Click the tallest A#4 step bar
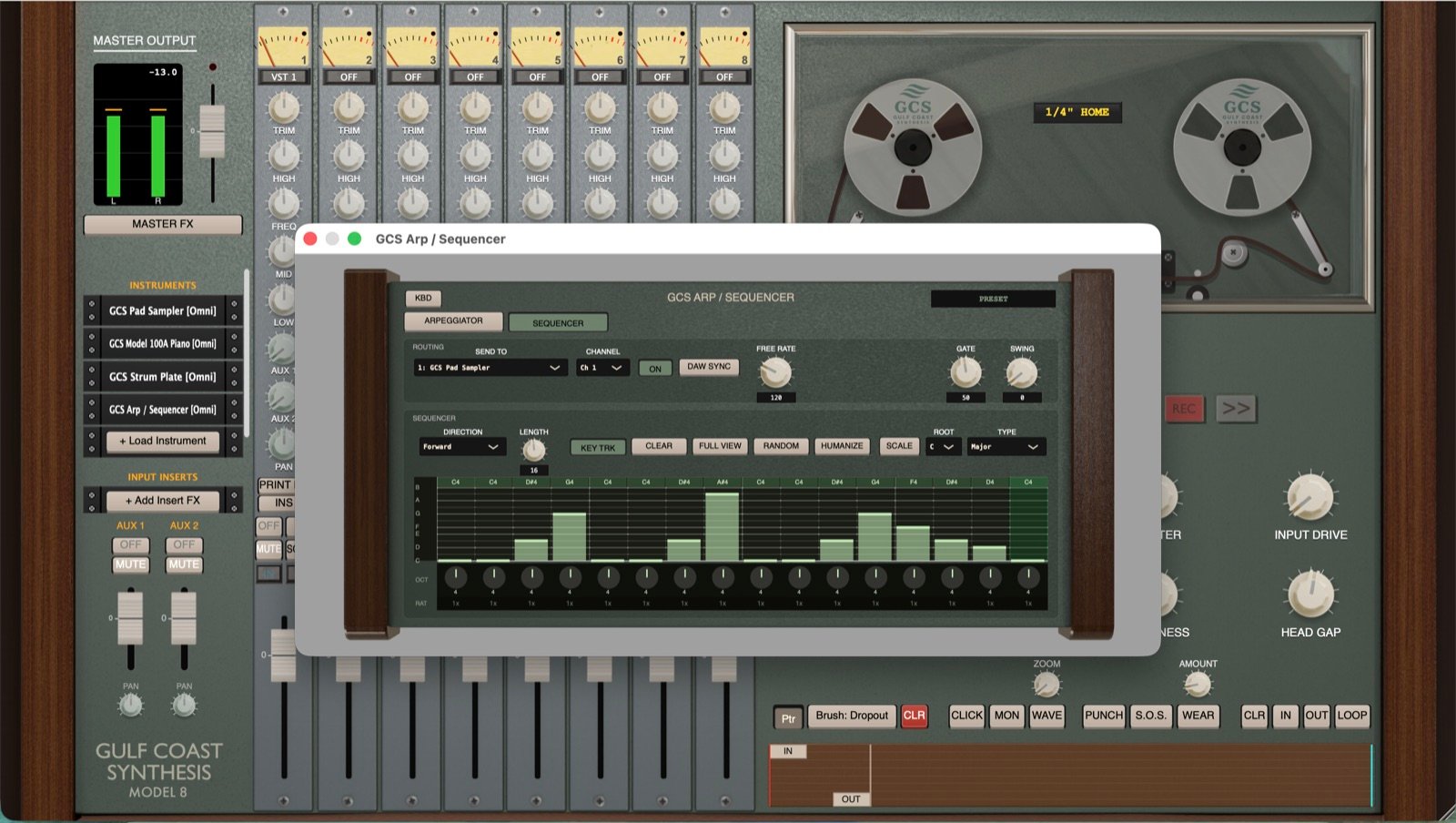This screenshot has width=1456, height=823. [x=722, y=527]
